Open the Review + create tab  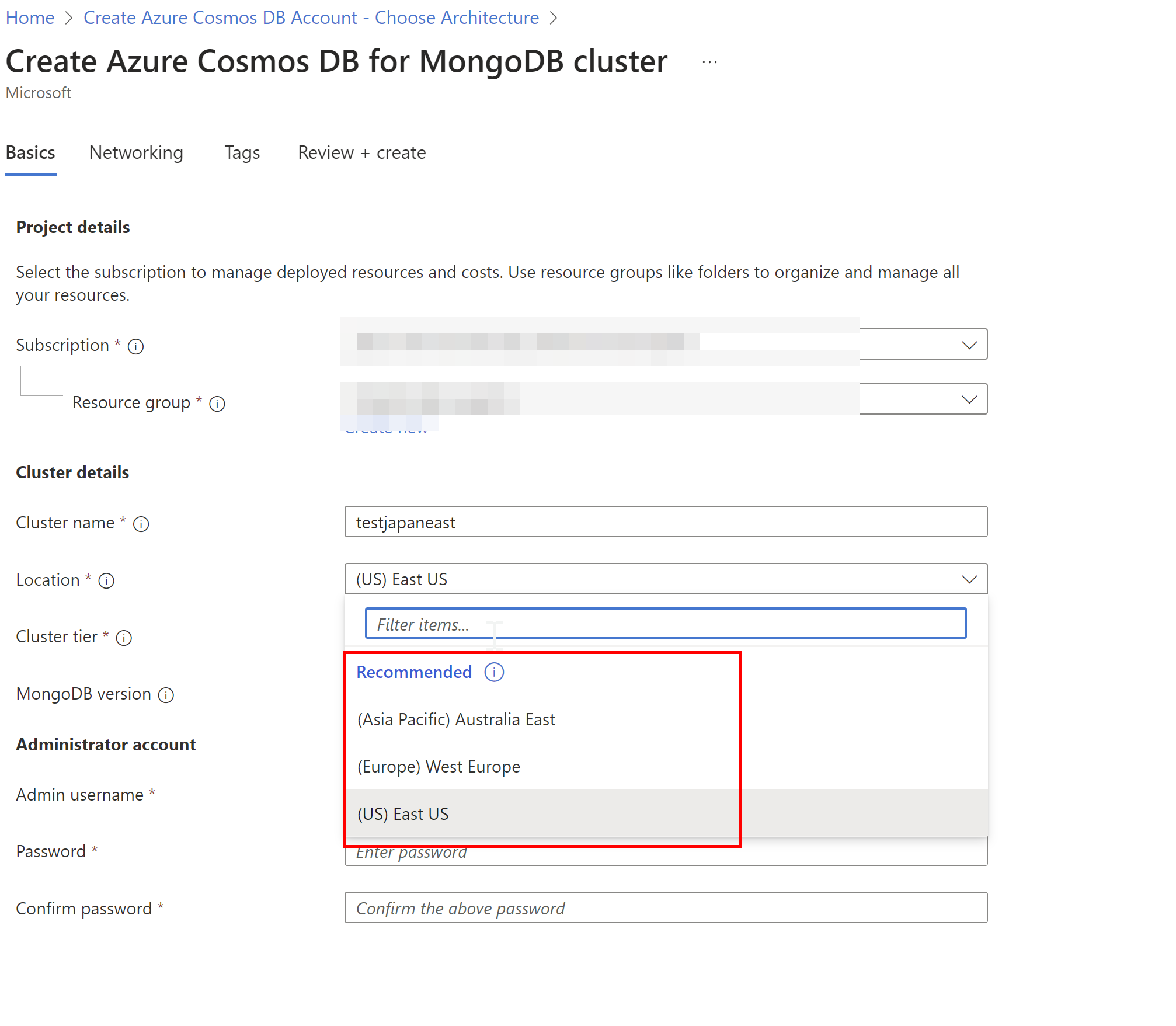tap(361, 152)
